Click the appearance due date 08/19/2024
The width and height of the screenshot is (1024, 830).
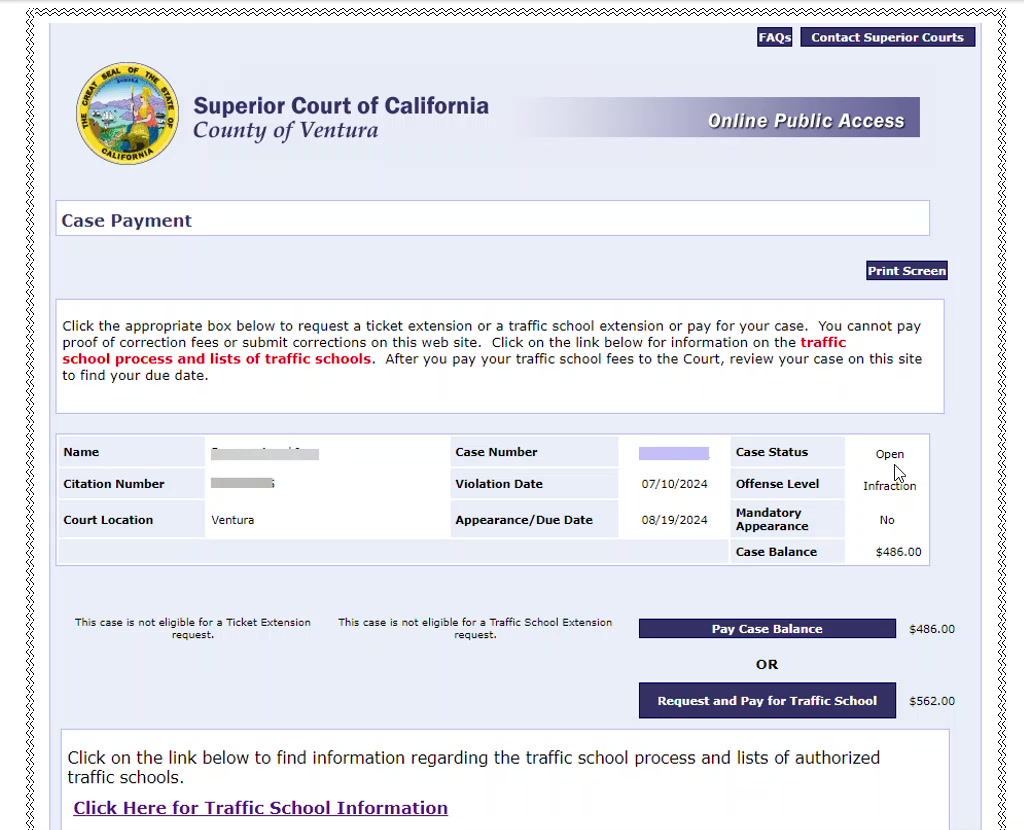(674, 520)
